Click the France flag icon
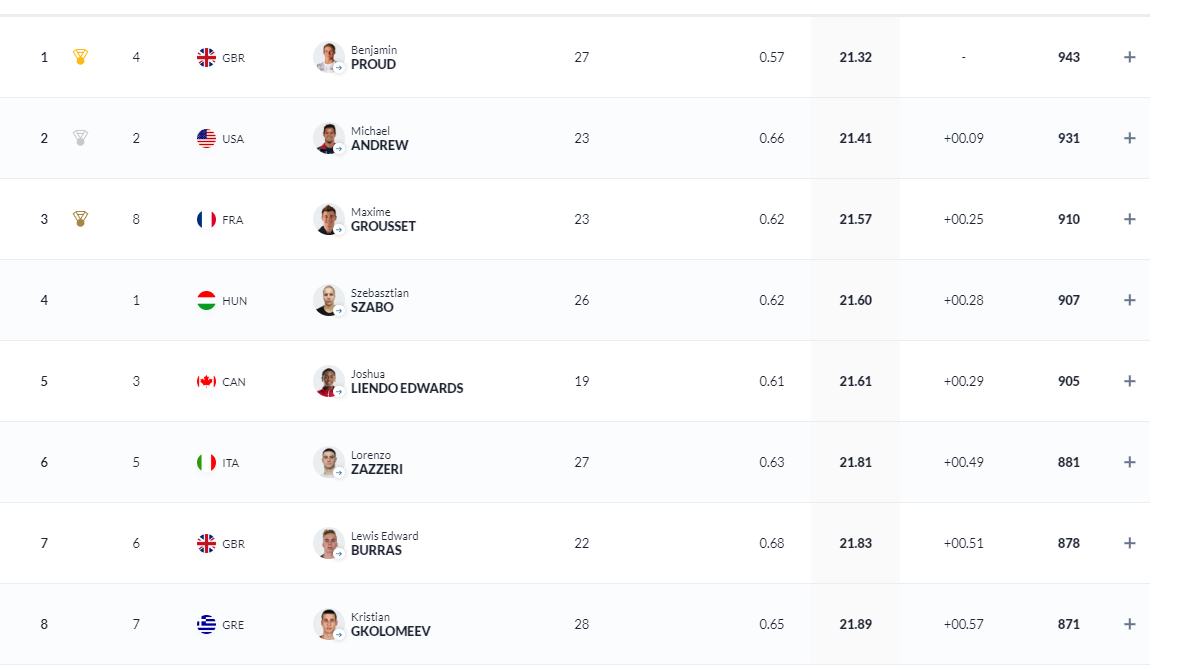1177x670 pixels. coord(206,219)
